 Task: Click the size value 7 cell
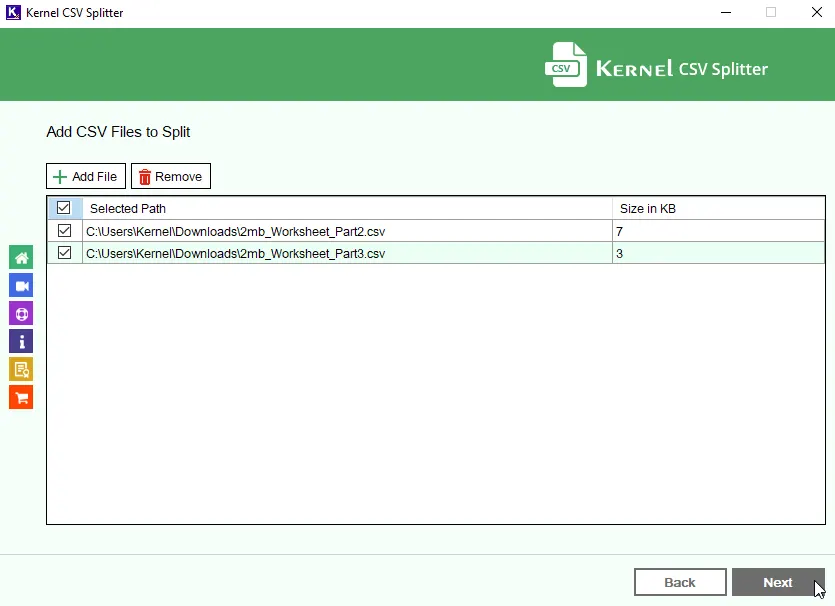(718, 232)
